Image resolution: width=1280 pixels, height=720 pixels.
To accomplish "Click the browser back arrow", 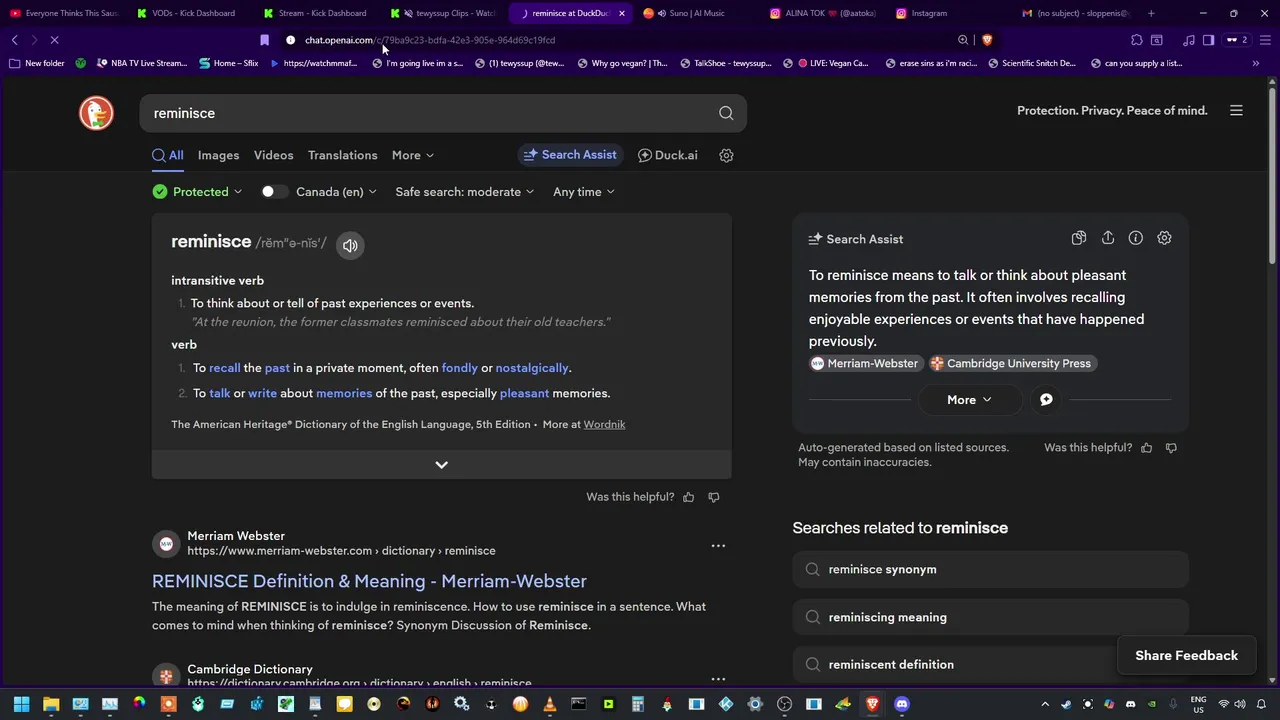I will click(15, 40).
